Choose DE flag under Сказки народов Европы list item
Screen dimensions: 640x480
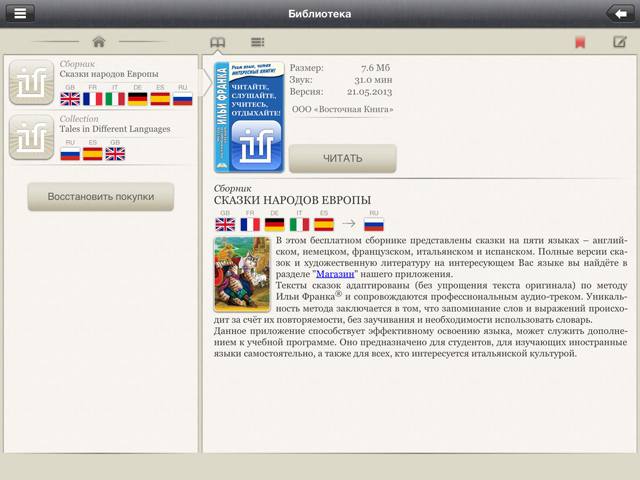[138, 99]
